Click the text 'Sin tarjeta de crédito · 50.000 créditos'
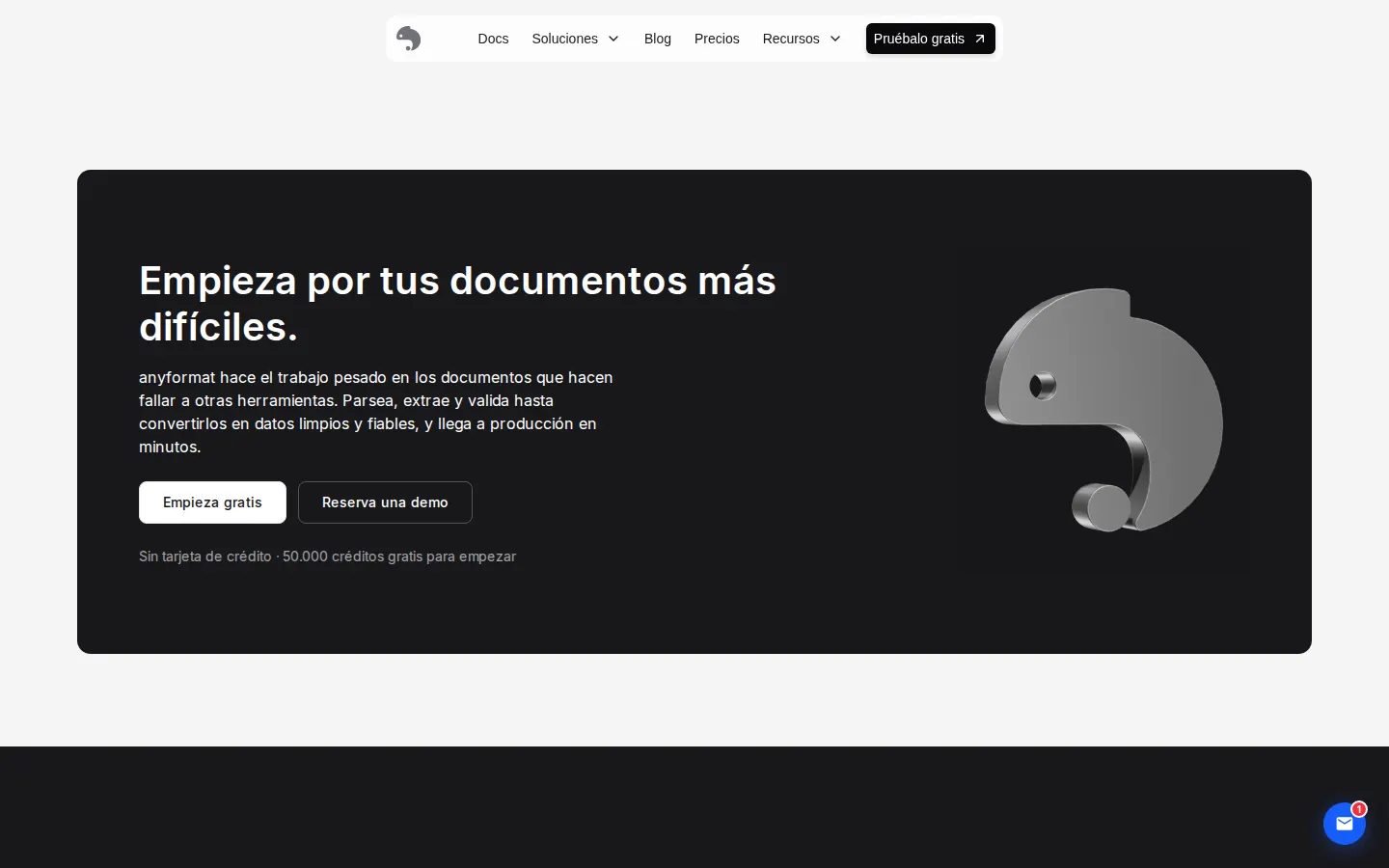The image size is (1389, 868). tap(261, 556)
